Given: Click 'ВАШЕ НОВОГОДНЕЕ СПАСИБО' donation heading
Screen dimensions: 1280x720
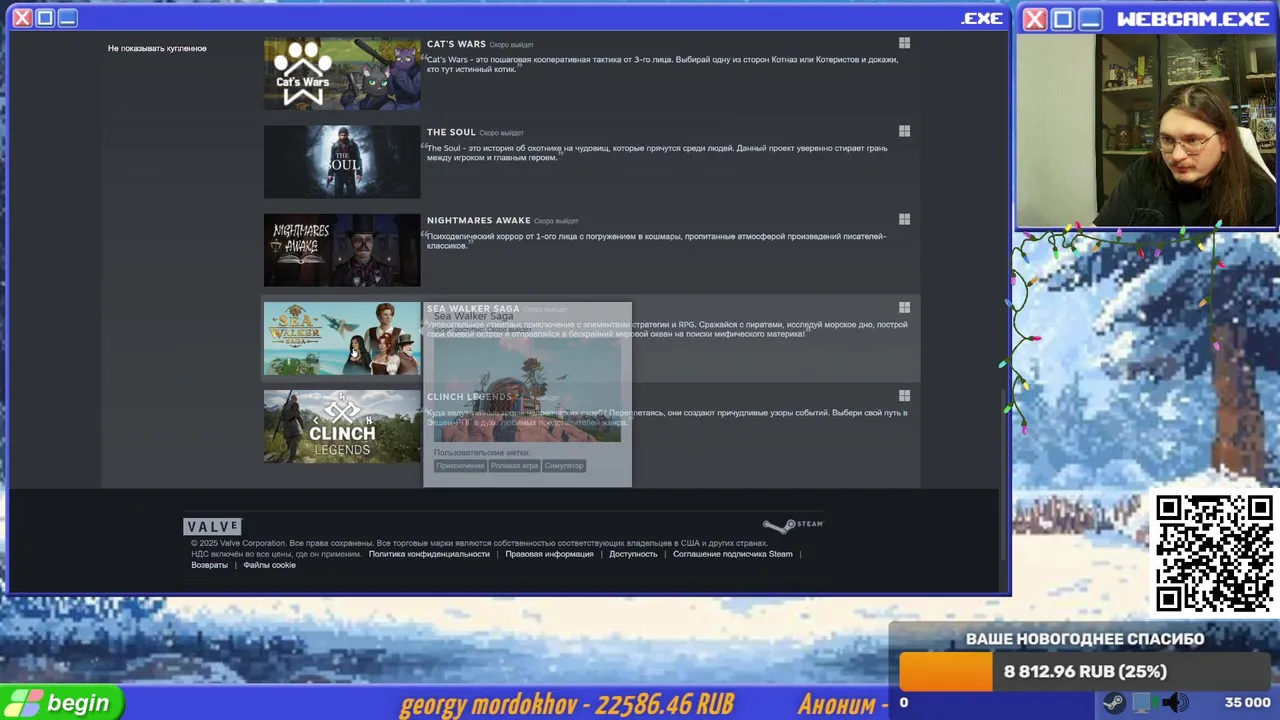Looking at the screenshot, I should point(1085,639).
